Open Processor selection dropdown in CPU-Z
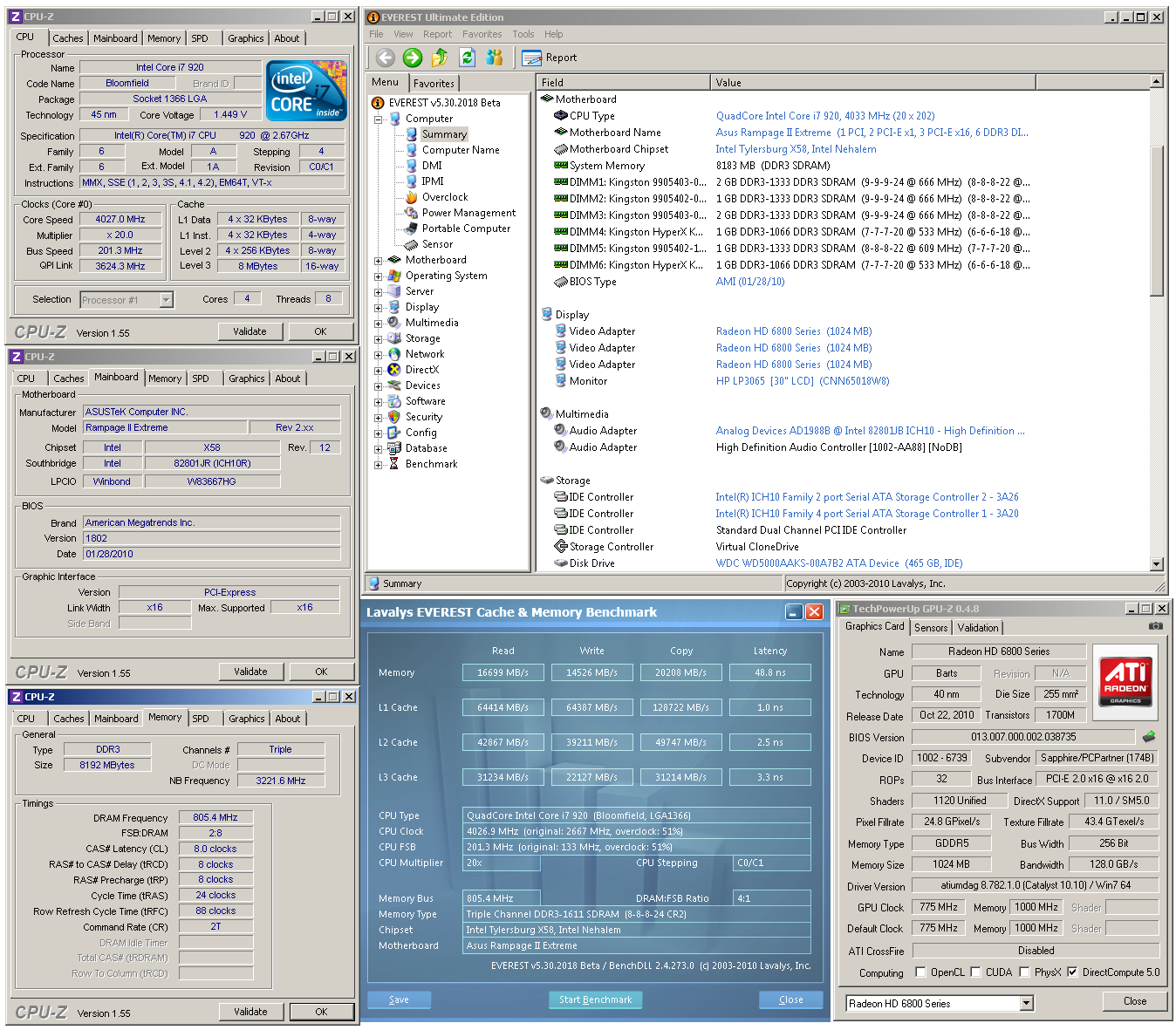 (167, 300)
